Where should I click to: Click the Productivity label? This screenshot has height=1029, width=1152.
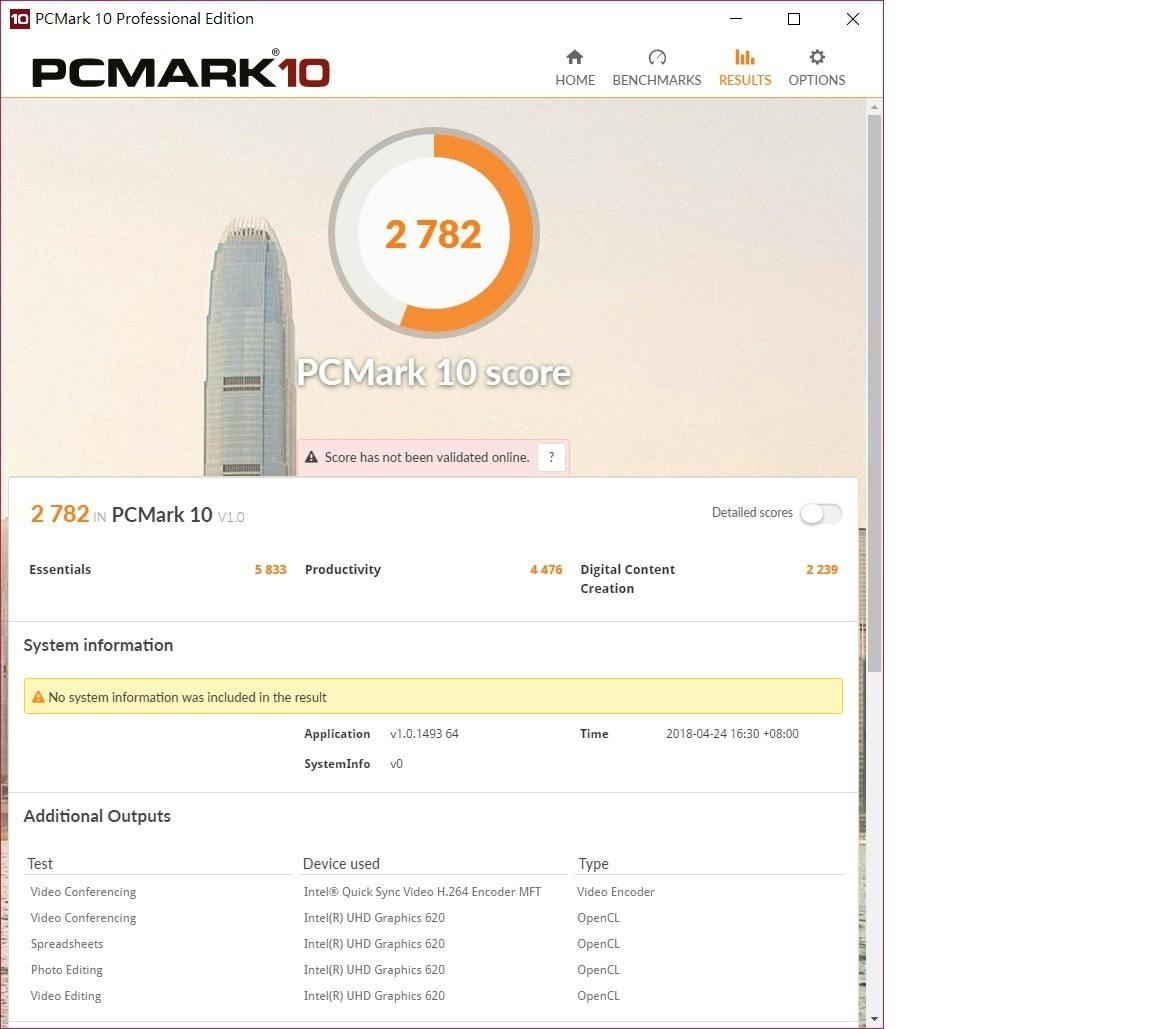pyautogui.click(x=342, y=569)
